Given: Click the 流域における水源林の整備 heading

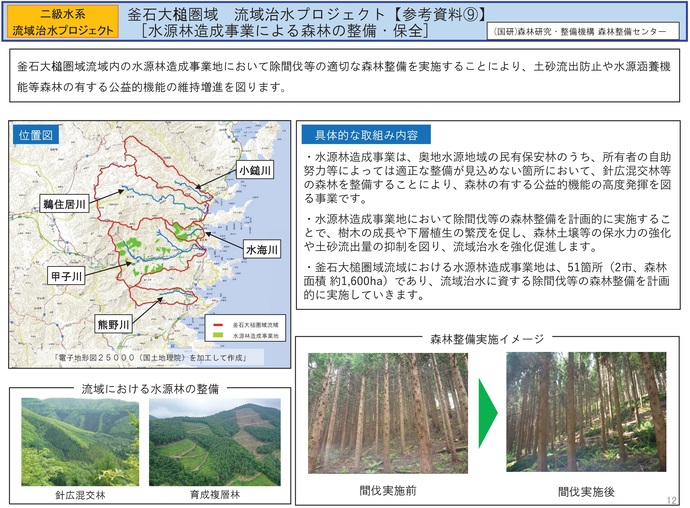Looking at the screenshot, I should click(x=150, y=388).
